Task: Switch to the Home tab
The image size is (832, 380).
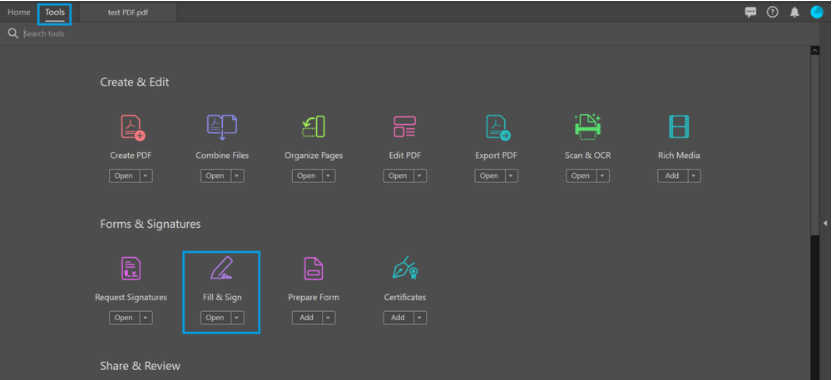Action: pos(19,12)
